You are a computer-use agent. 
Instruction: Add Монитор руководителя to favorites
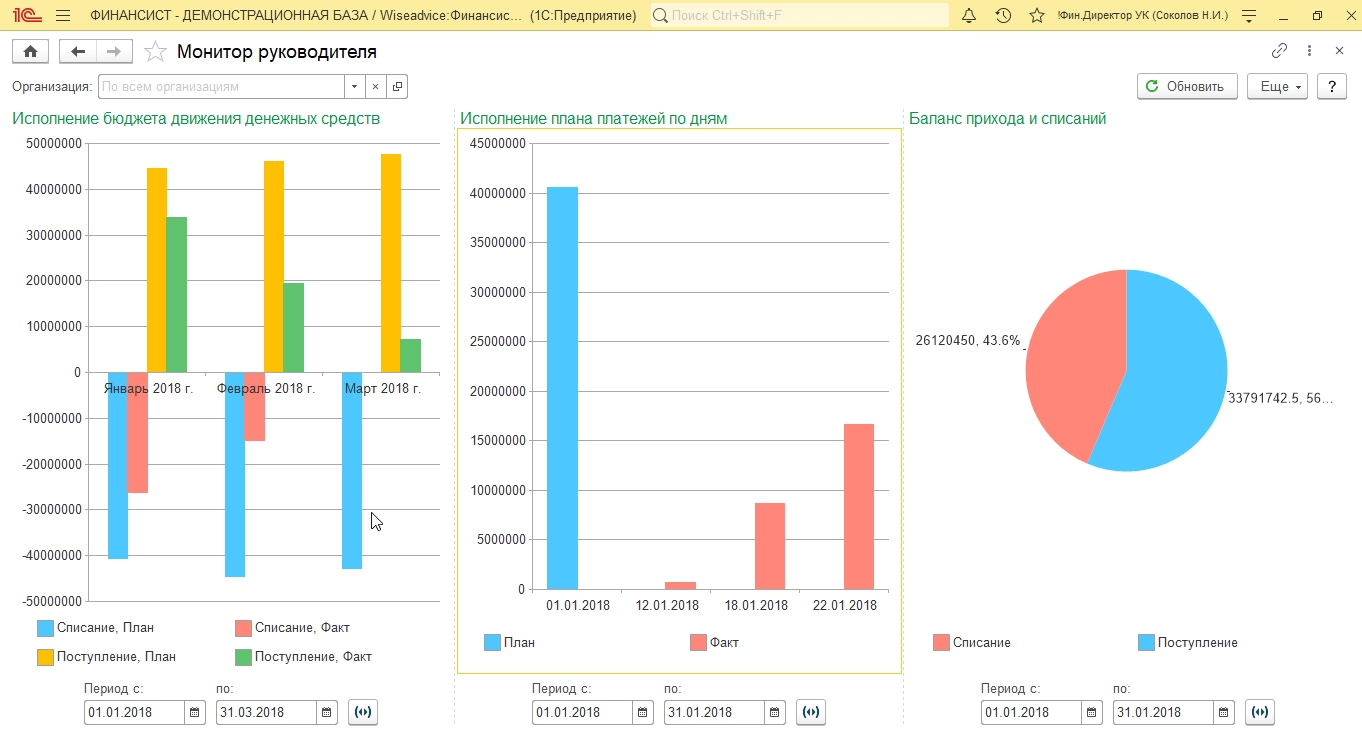click(x=155, y=52)
